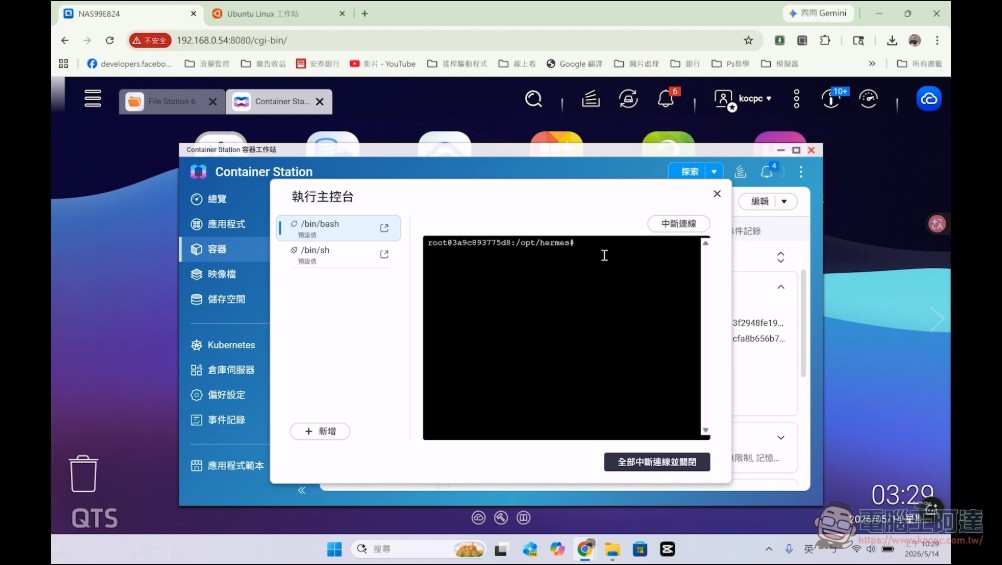Image resolution: width=1002 pixels, height=565 pixels.
Task: Open the dropdown arrow beside 探索
Action: (714, 171)
